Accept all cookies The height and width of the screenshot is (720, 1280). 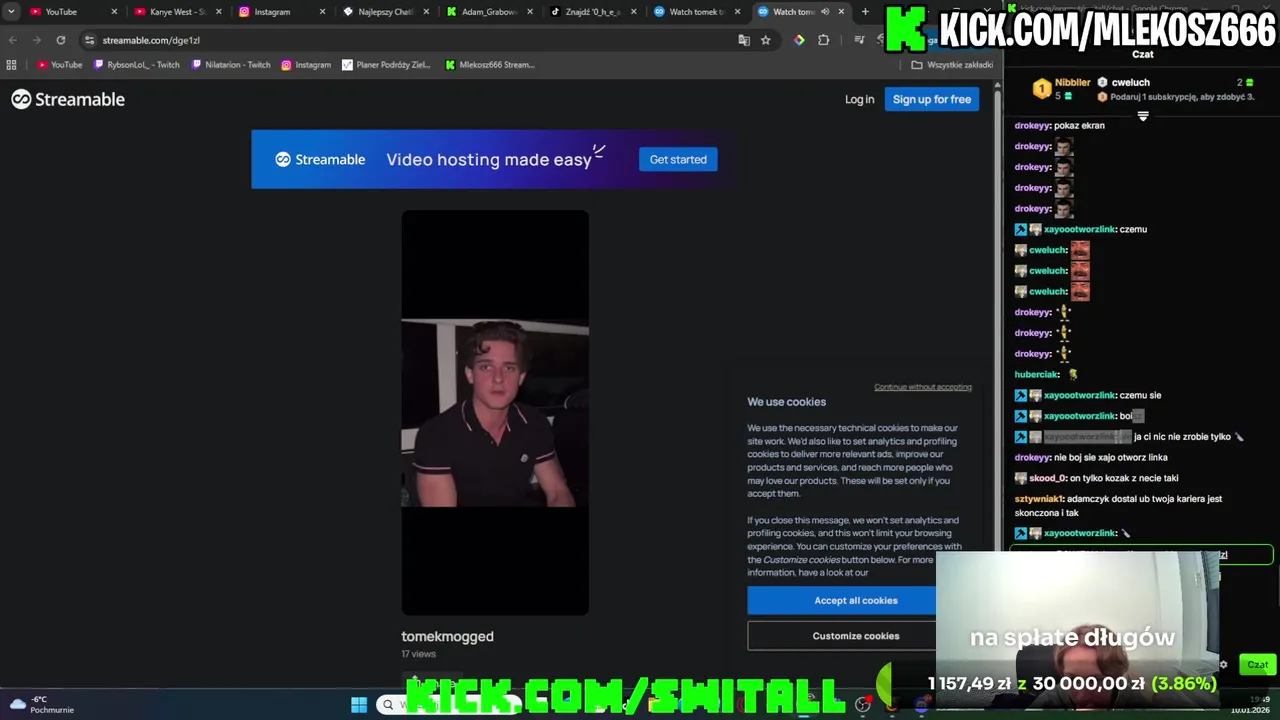coord(855,600)
